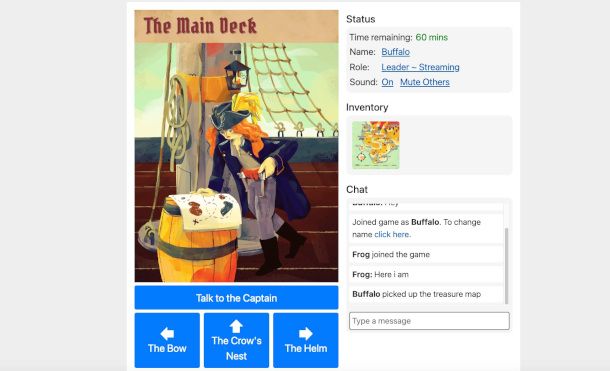This screenshot has width=610, height=371.
Task: Click the up arrow icon for Crow's Nest
Action: (x=236, y=326)
